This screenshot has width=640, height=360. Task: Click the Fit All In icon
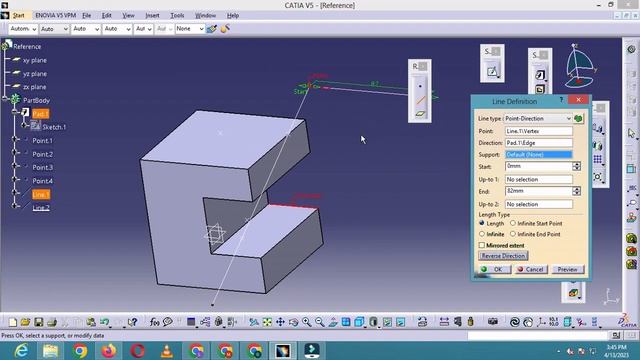267,322
